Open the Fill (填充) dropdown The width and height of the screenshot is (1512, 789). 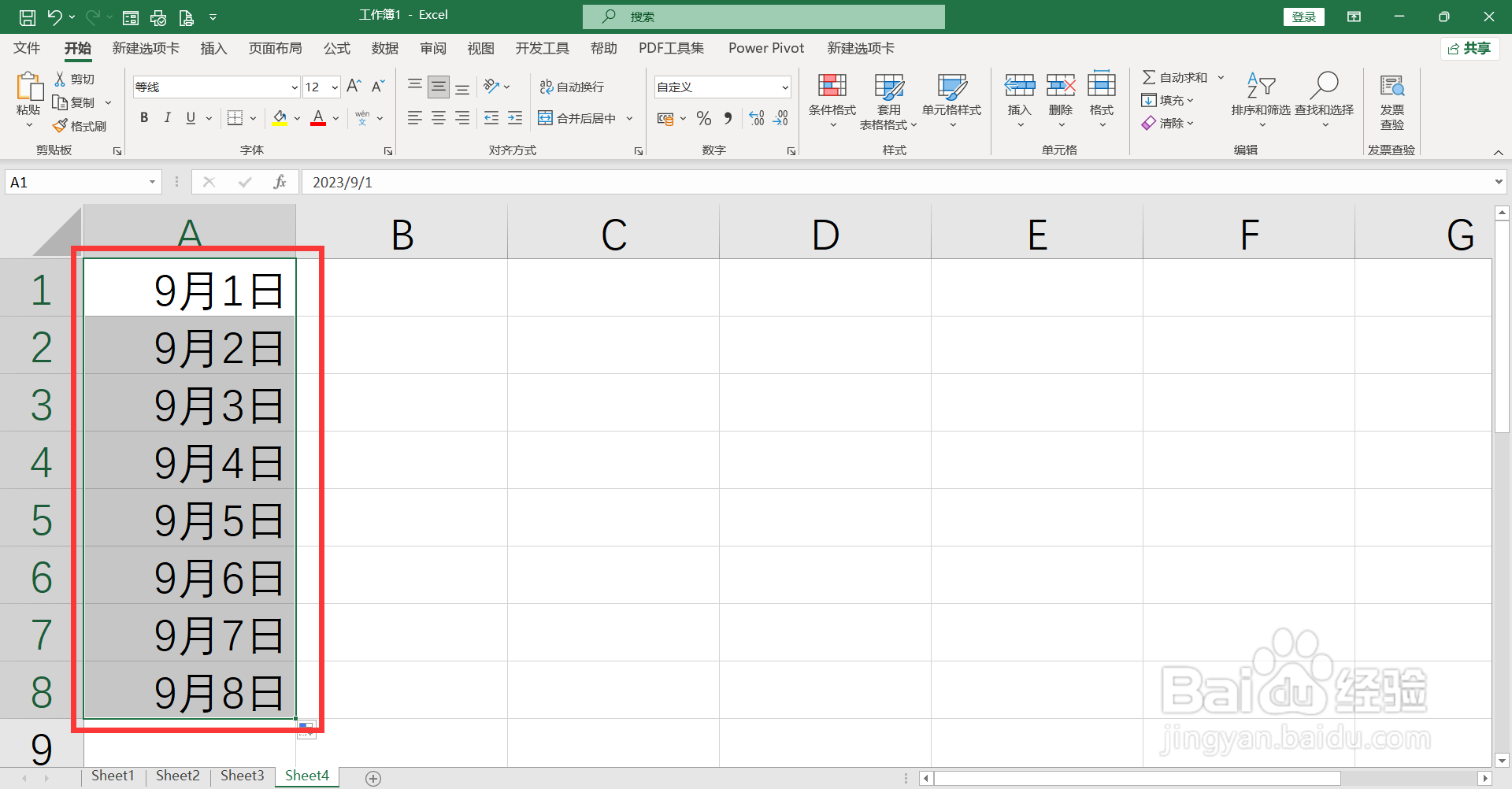point(1169,100)
